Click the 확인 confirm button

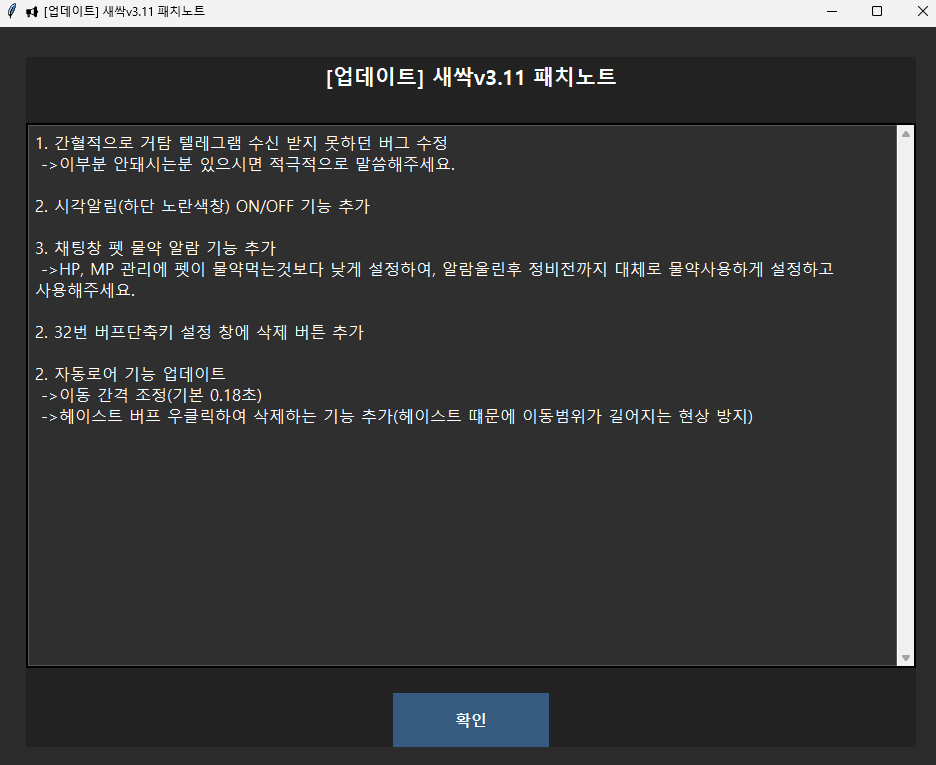pos(470,720)
